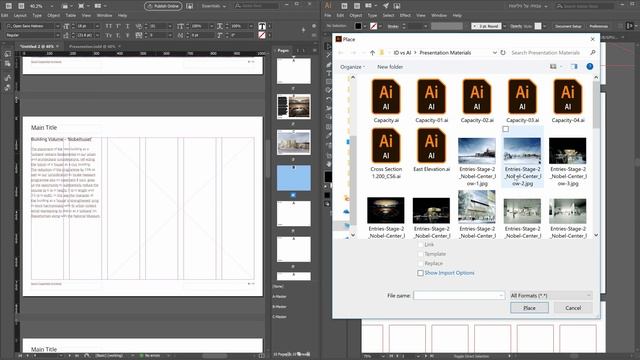Screen dimensions: 640x360
Task: Click the Publish Online button in InDesign
Action: click(x=163, y=6)
